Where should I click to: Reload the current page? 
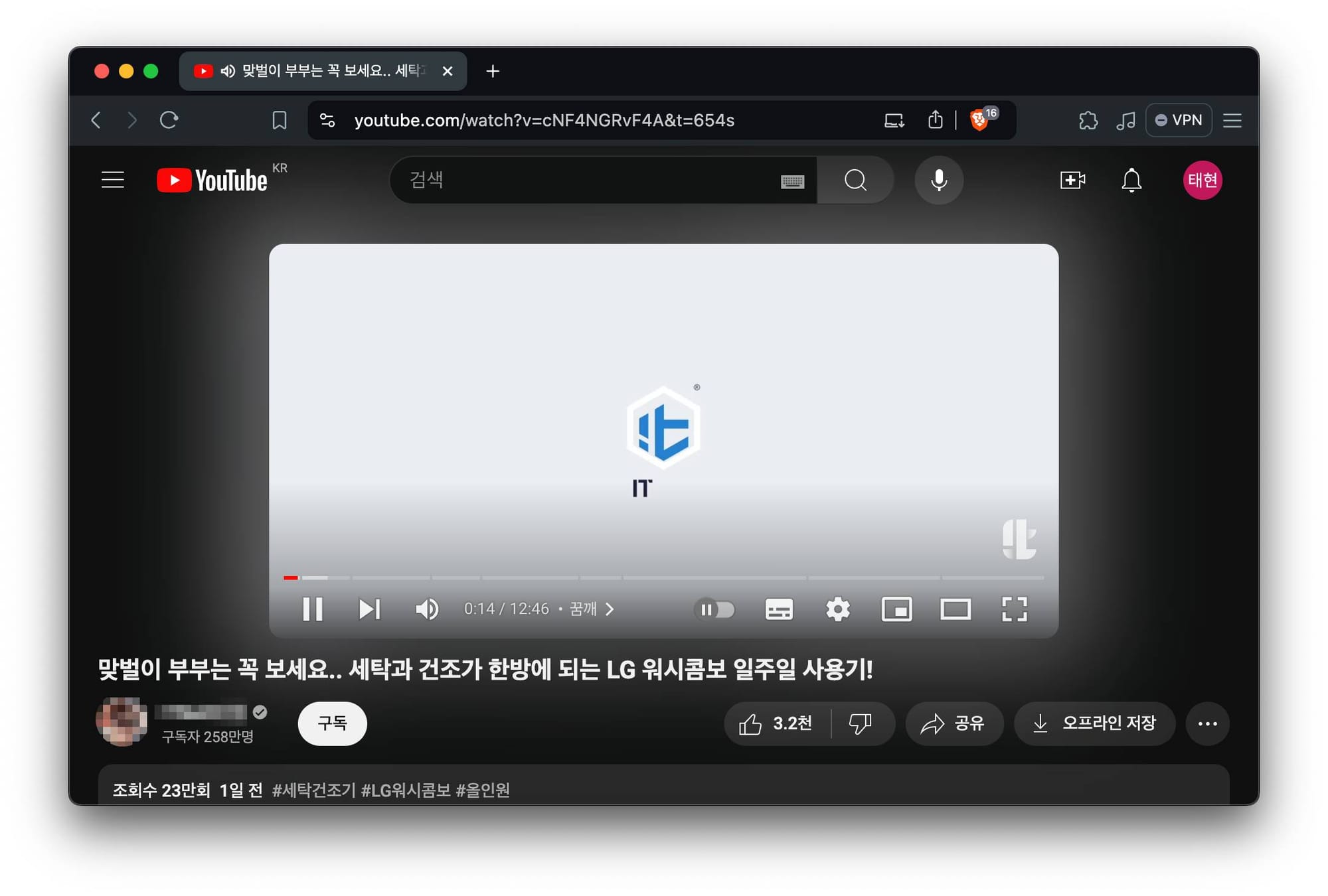(169, 120)
